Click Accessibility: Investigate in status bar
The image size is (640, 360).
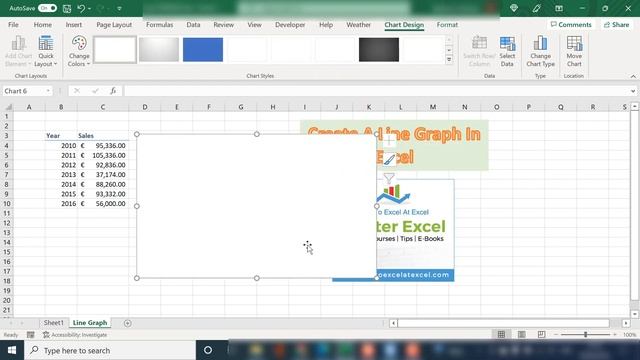point(75,335)
